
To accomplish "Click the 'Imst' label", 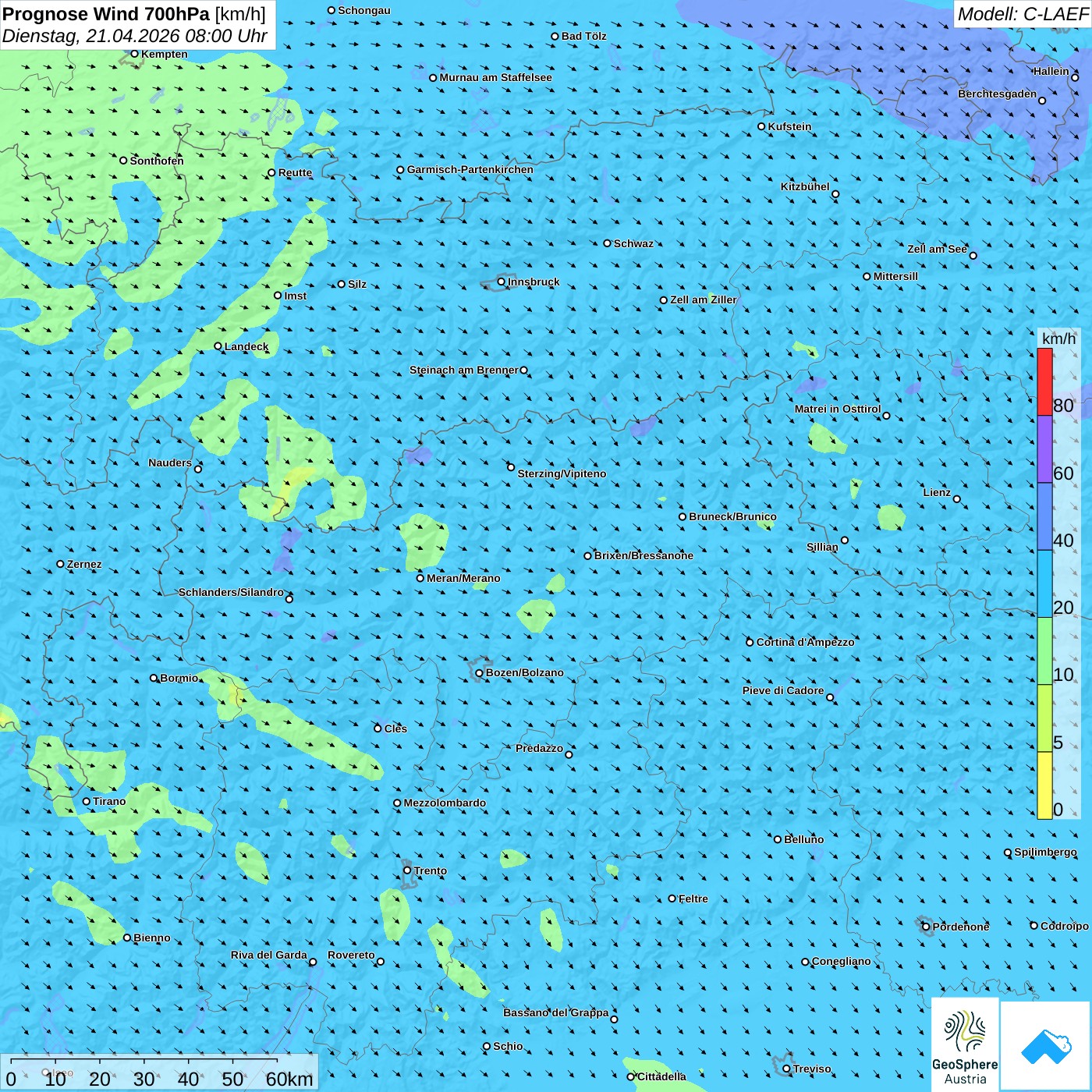I will (296, 296).
